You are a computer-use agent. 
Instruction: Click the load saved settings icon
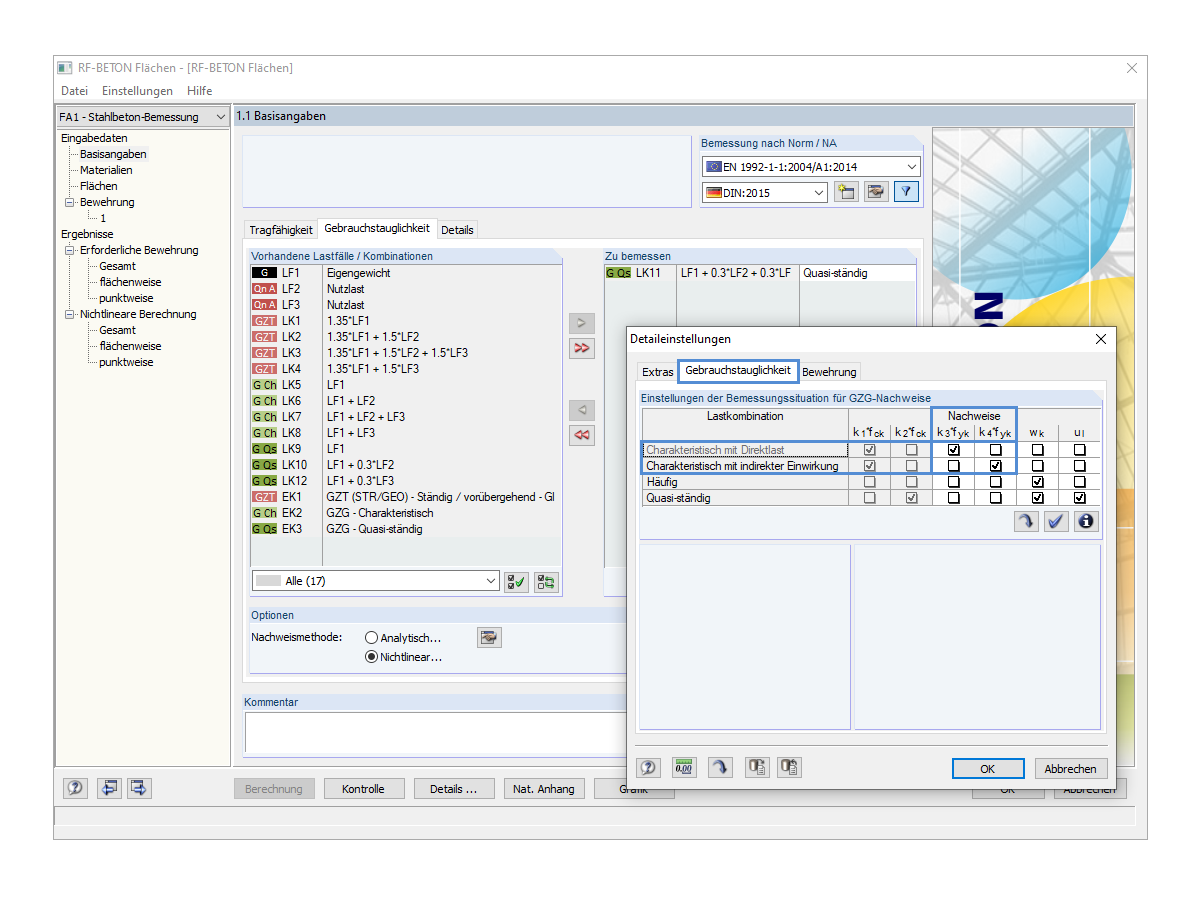[757, 768]
